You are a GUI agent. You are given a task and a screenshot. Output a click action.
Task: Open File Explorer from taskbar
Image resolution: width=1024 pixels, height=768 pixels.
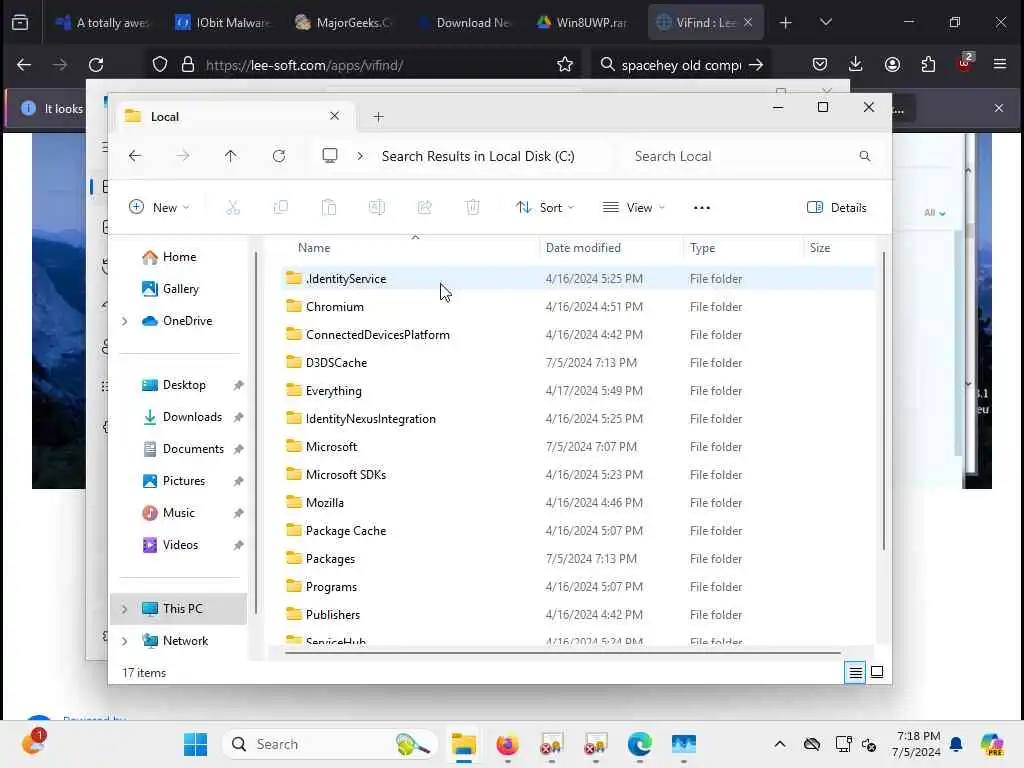click(x=464, y=744)
